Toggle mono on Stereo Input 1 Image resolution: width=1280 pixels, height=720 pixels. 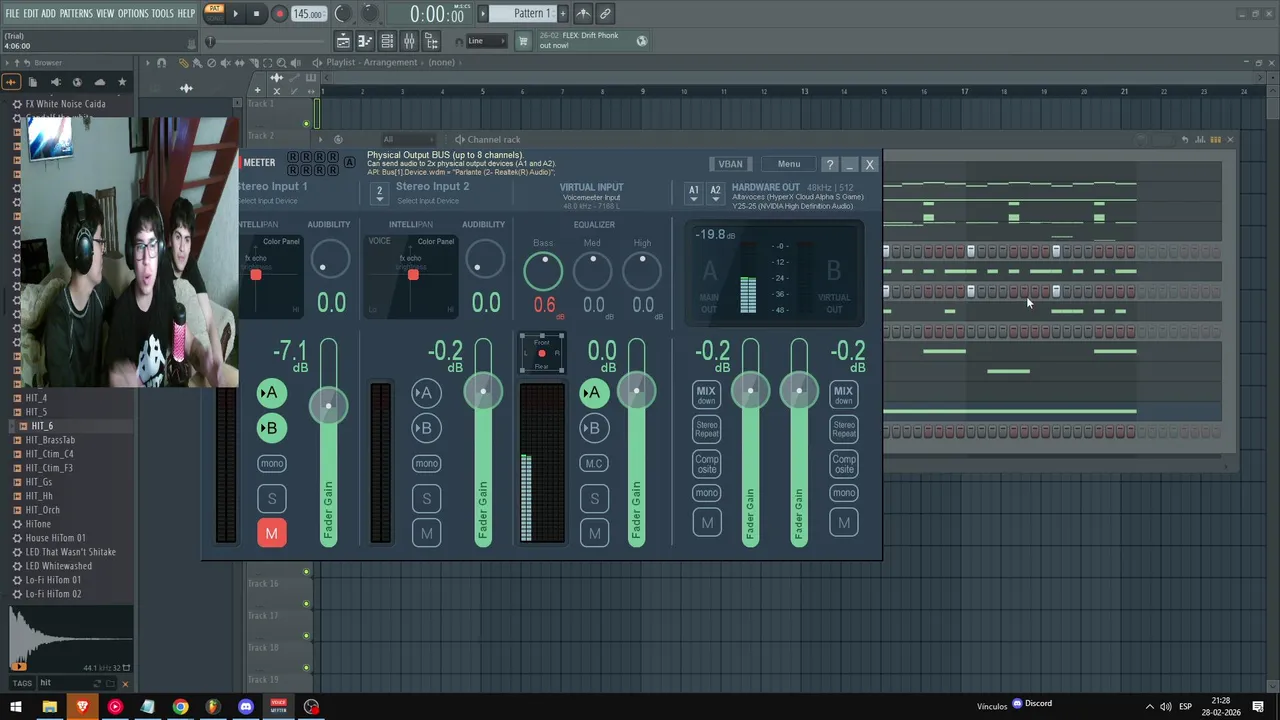pyautogui.click(x=272, y=463)
